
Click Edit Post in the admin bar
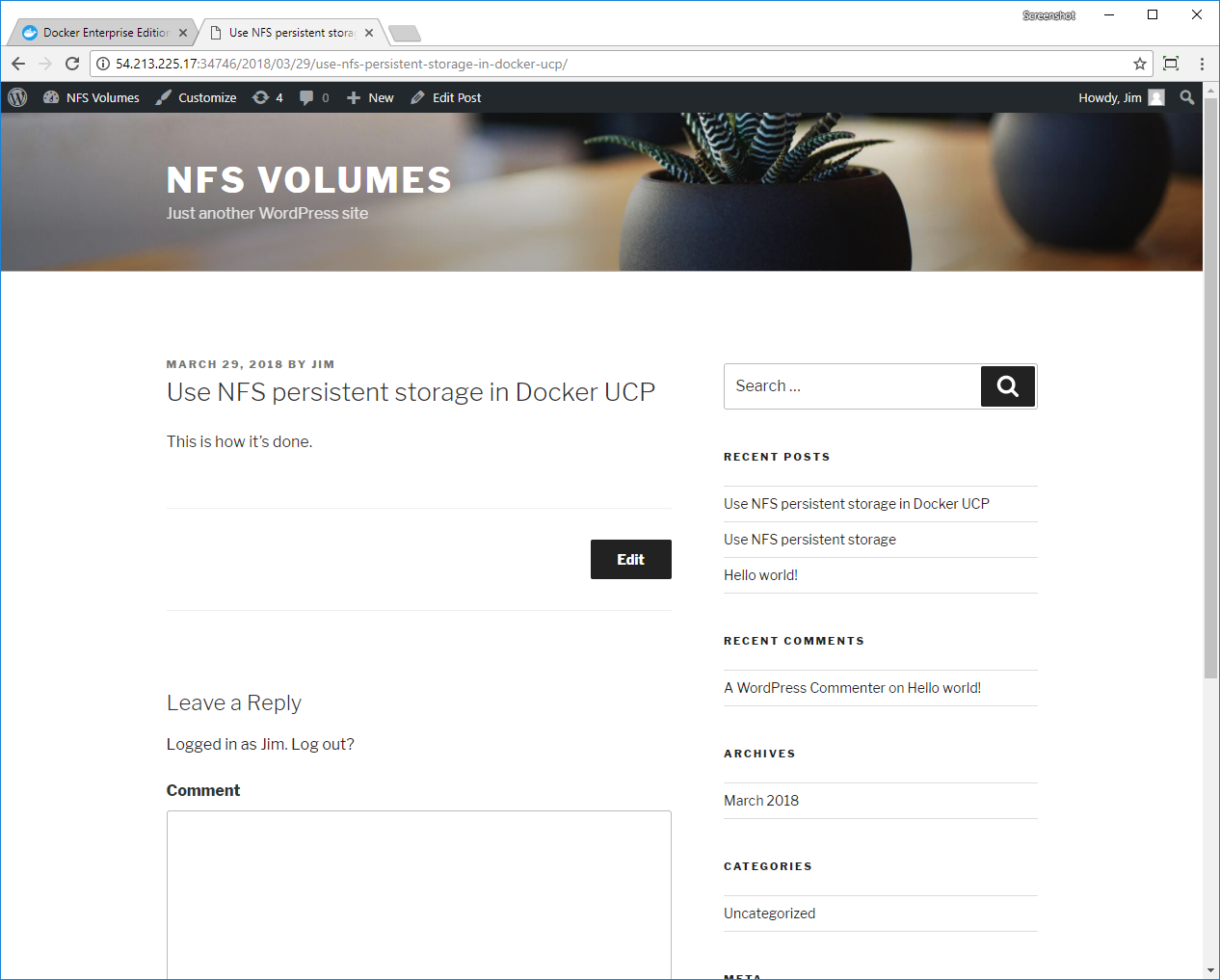point(446,97)
